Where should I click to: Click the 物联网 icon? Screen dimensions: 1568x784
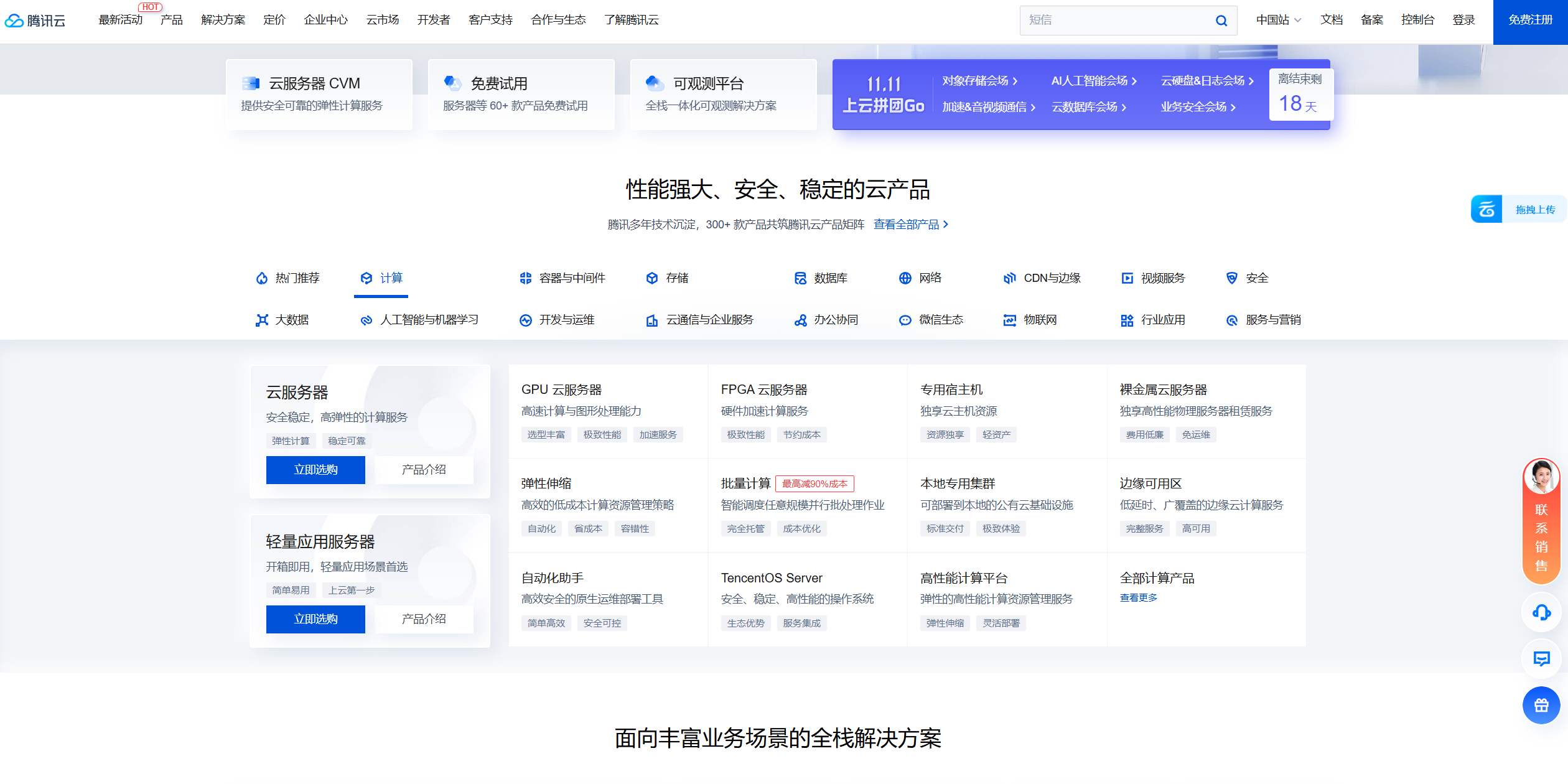(1010, 320)
